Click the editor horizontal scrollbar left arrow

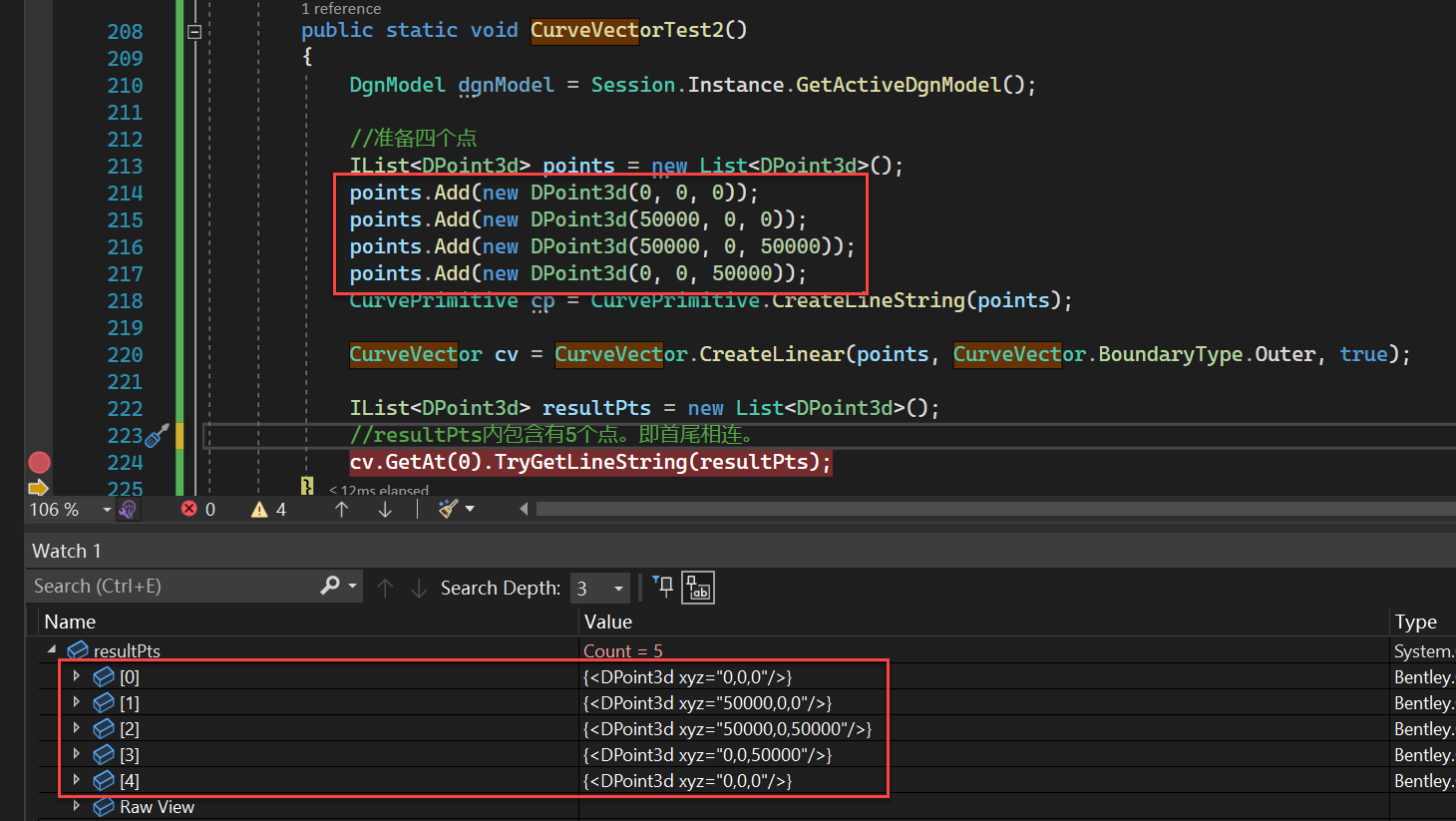[524, 510]
